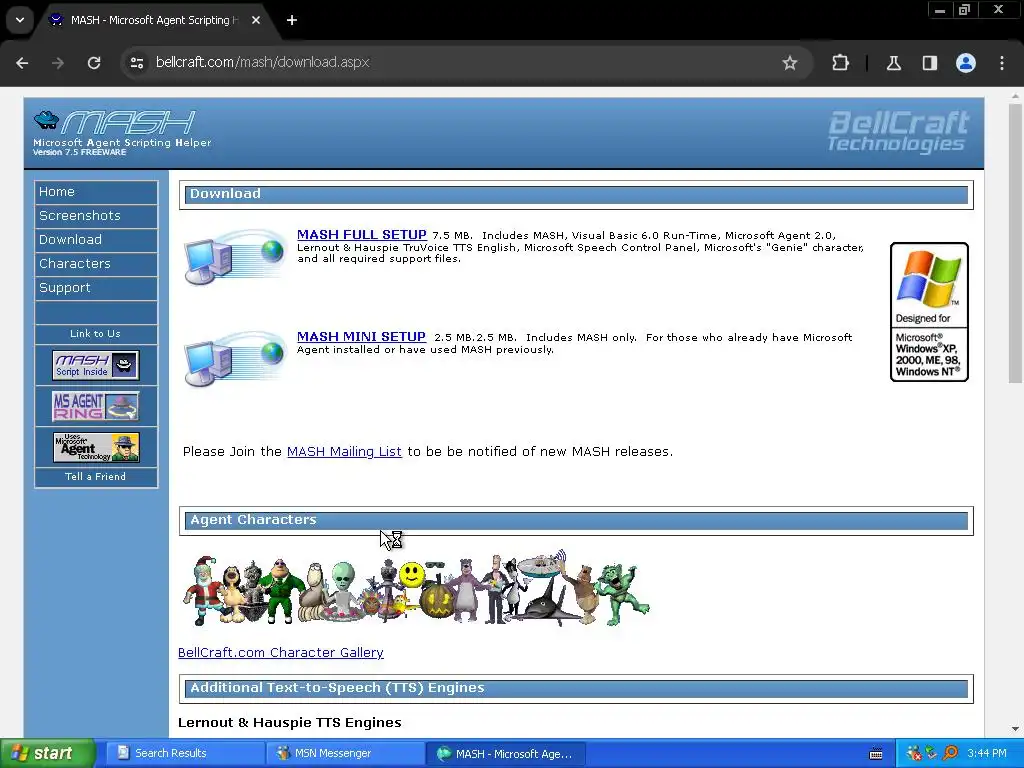Viewport: 1024px width, 768px height.
Task: Click the forward navigation arrow
Action: tap(58, 63)
